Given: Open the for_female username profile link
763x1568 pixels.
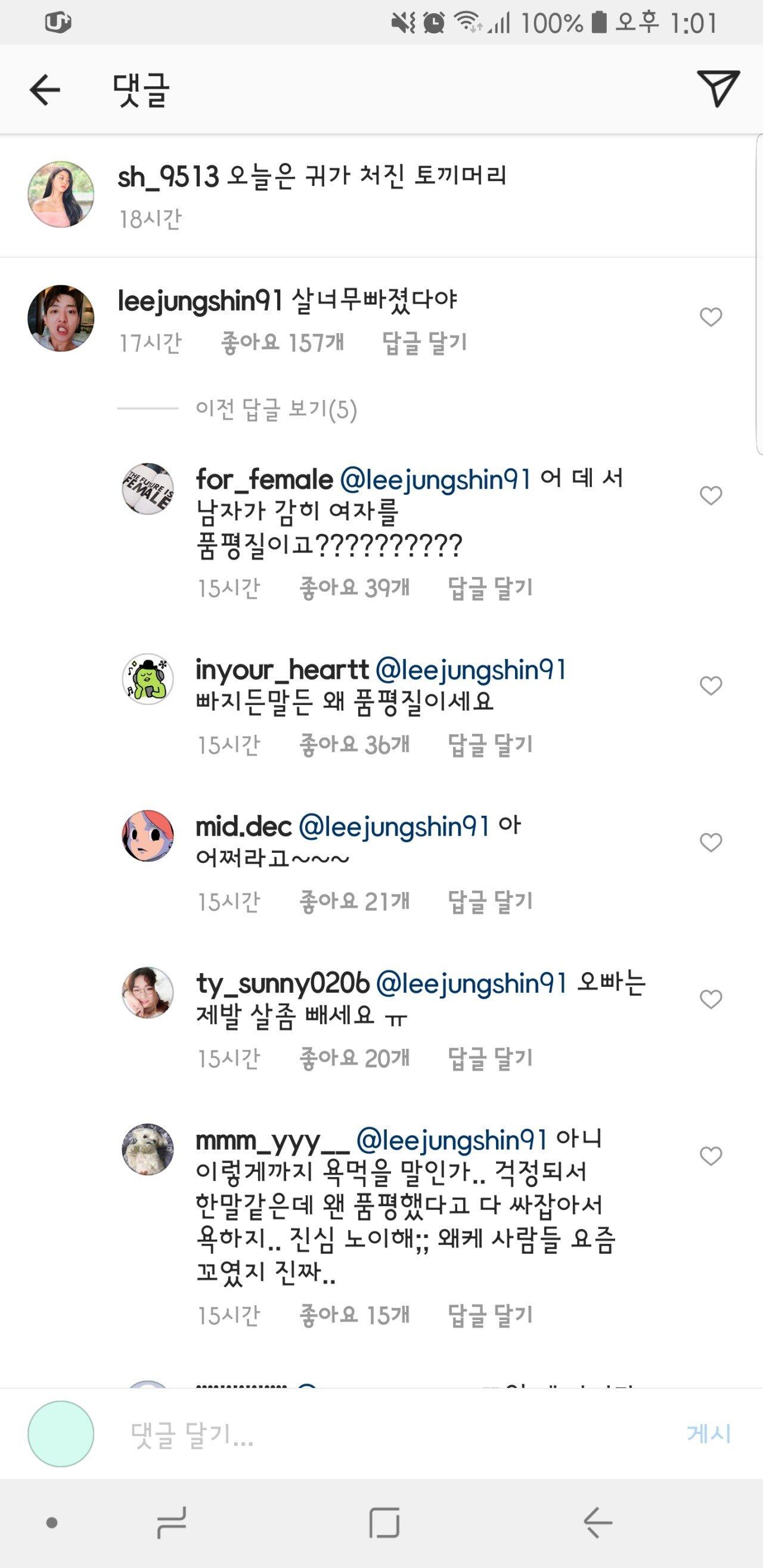Looking at the screenshot, I should 264,480.
